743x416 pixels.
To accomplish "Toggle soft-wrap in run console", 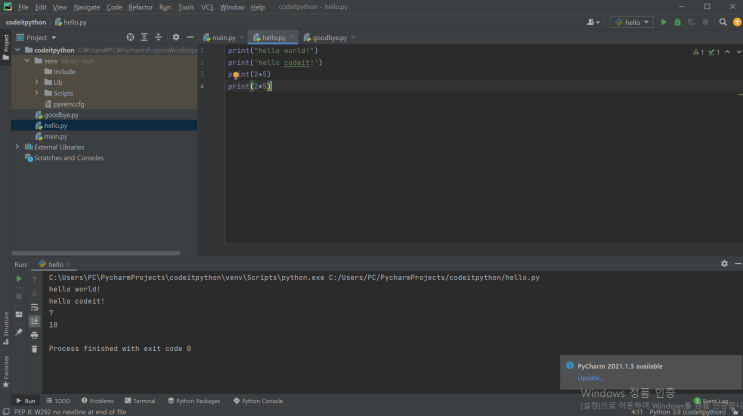I will [34, 307].
